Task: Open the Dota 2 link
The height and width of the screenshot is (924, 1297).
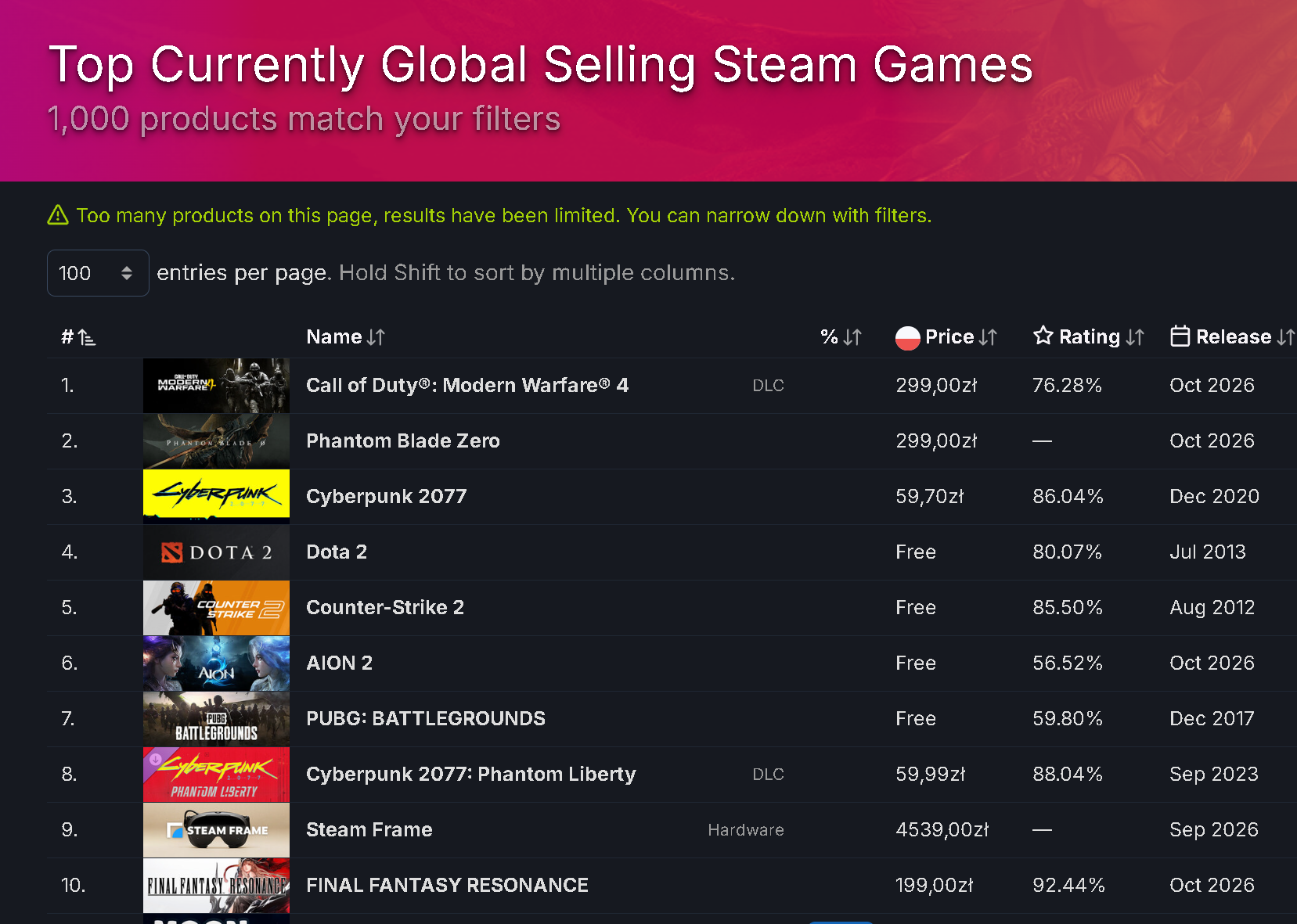Action: coord(337,552)
